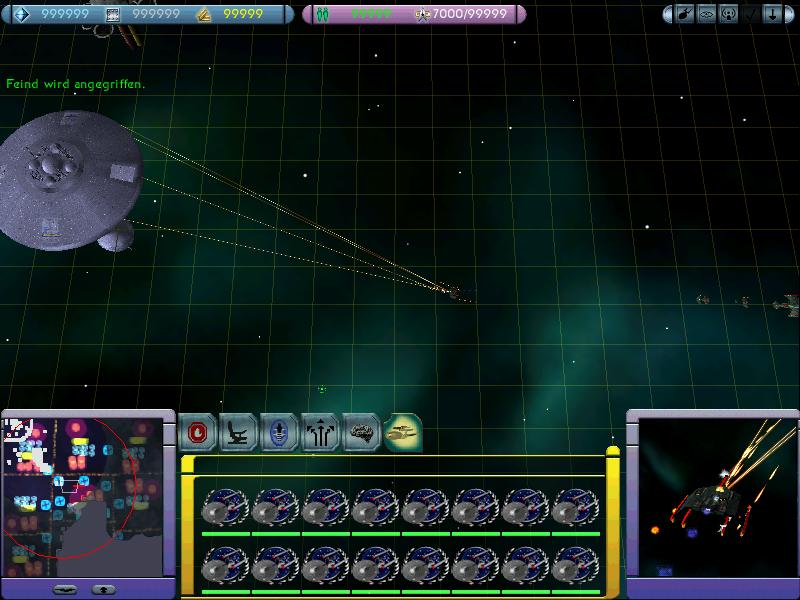The height and width of the screenshot is (600, 800).
Task: Select the captain's chair command icon
Action: point(239,433)
